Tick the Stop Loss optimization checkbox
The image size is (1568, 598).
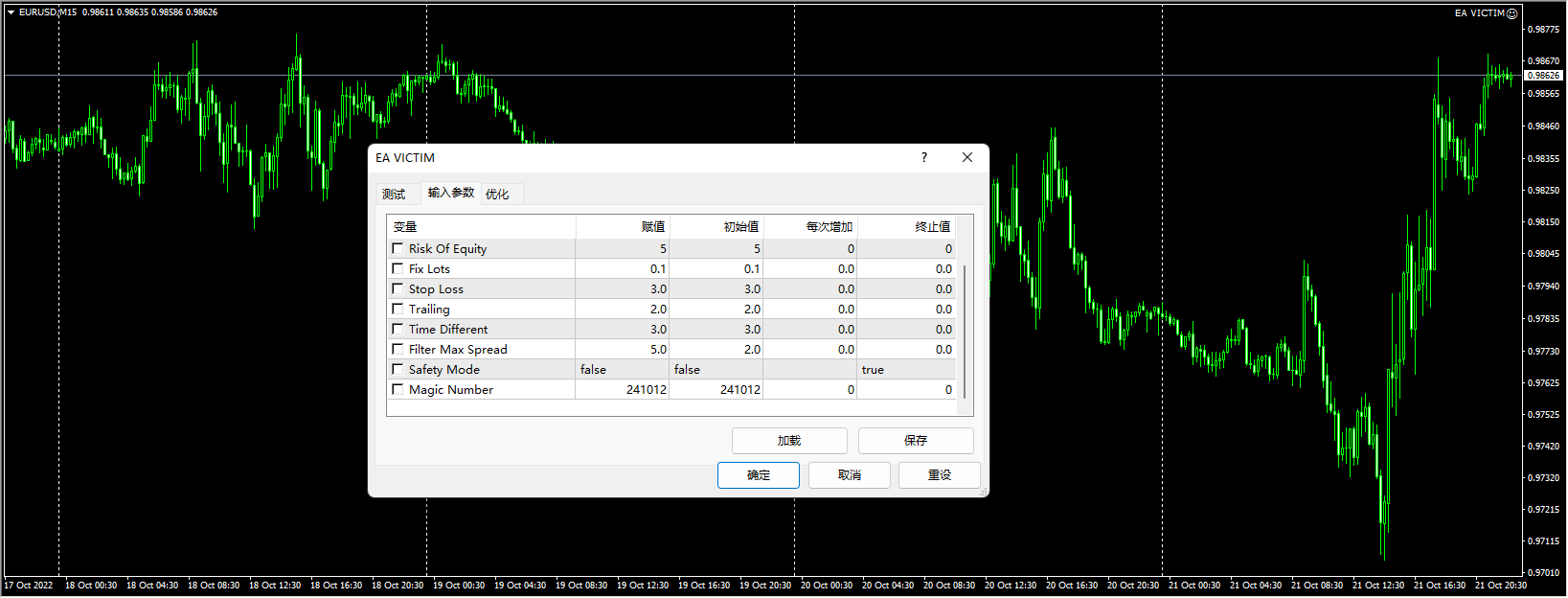398,288
